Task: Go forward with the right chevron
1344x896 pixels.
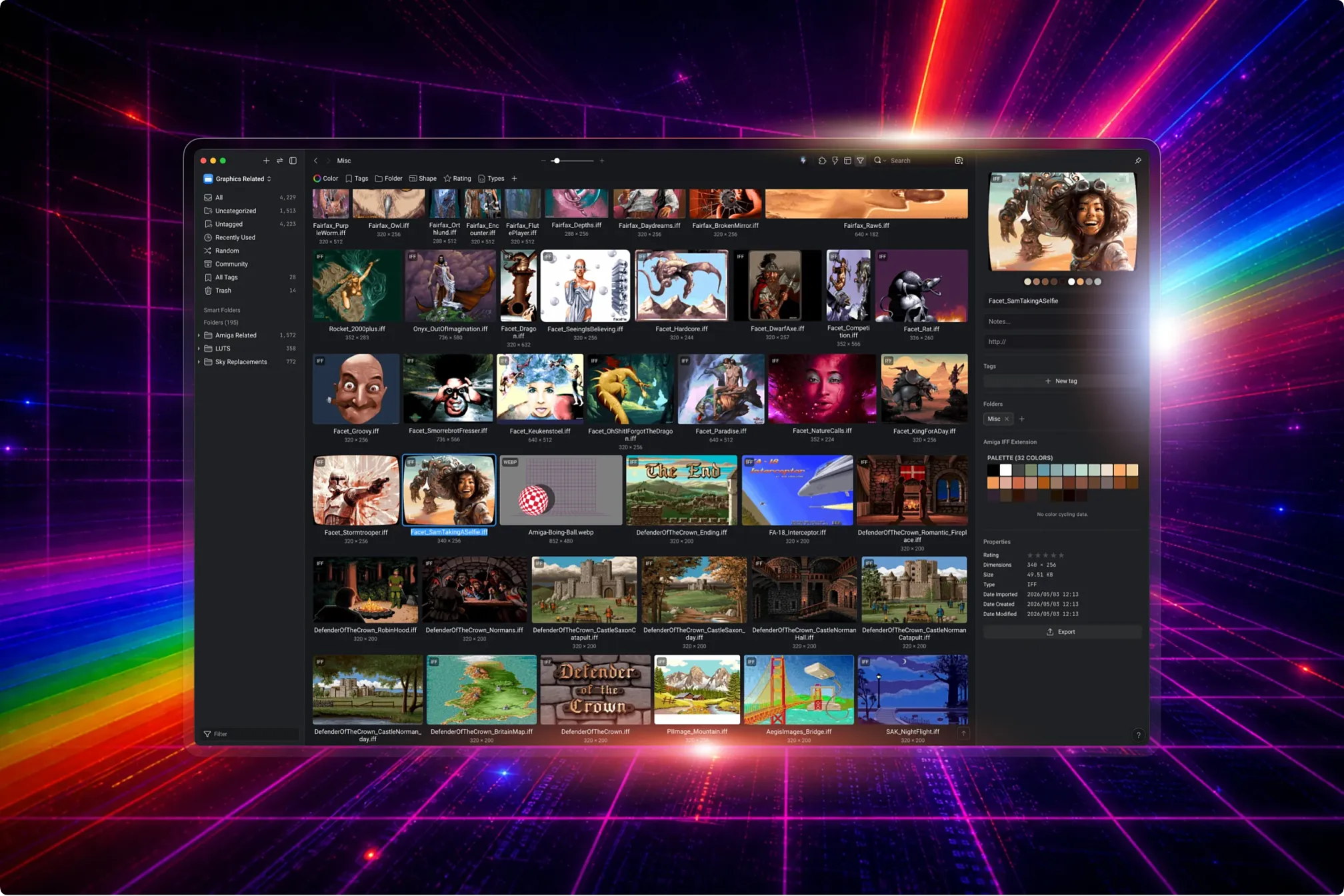Action: (328, 161)
